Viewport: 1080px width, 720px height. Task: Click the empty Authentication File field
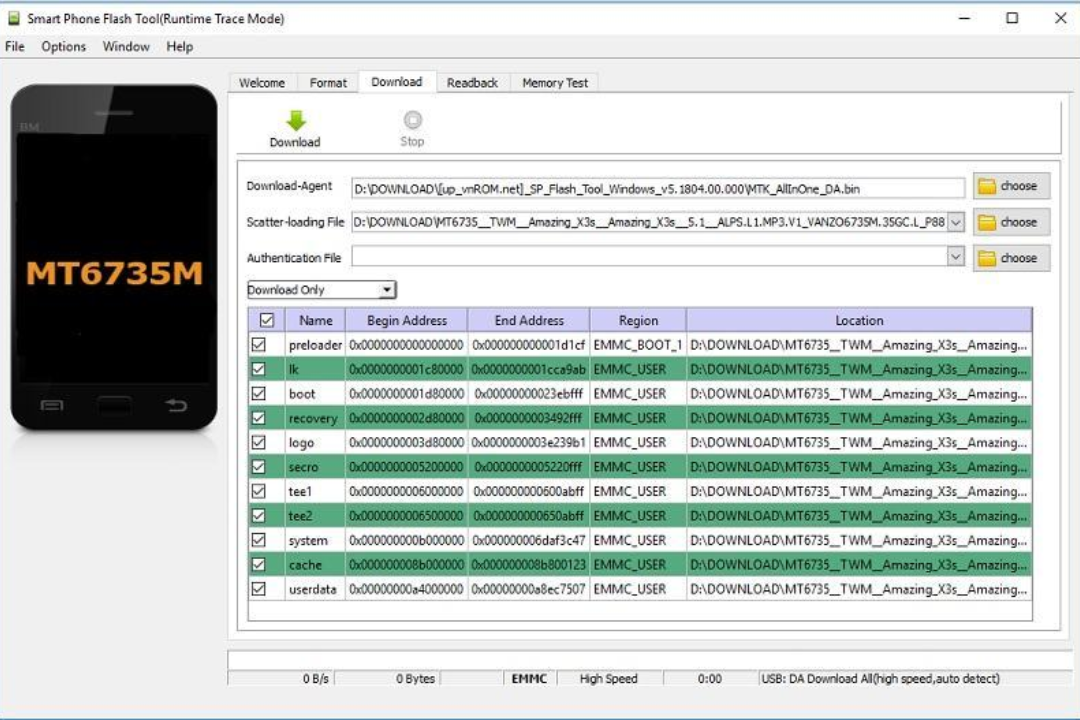coord(650,257)
